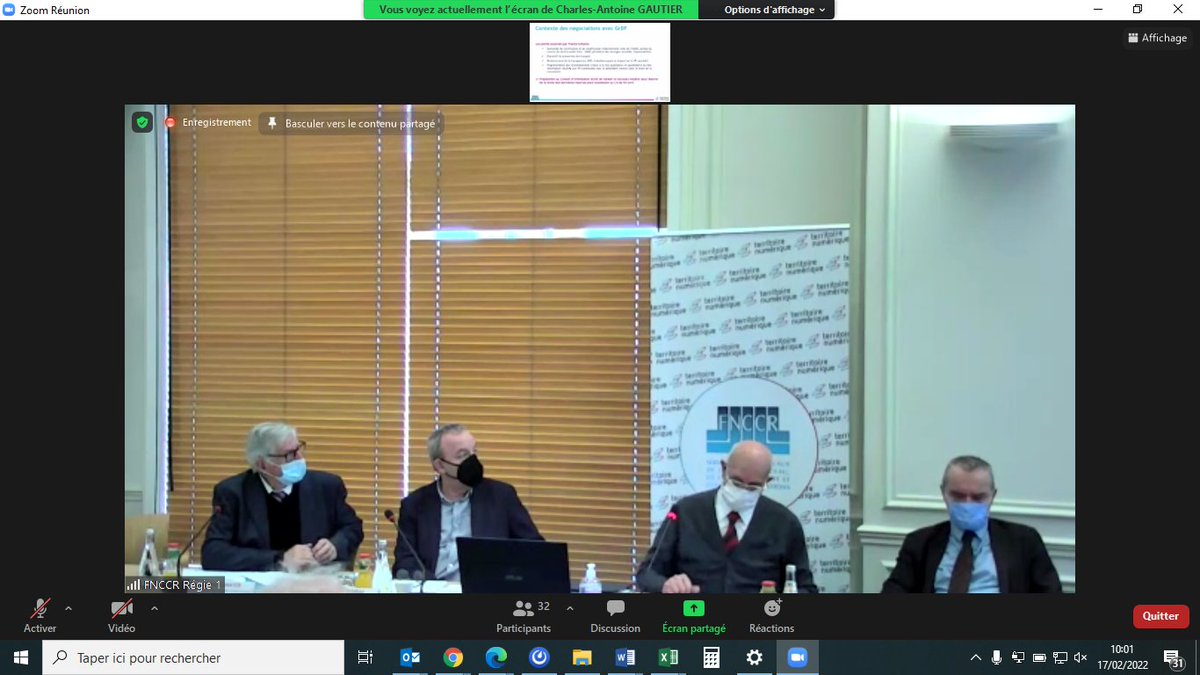Click FNCCR Régie 1 name label
The image size is (1200, 675).
[x=174, y=585]
